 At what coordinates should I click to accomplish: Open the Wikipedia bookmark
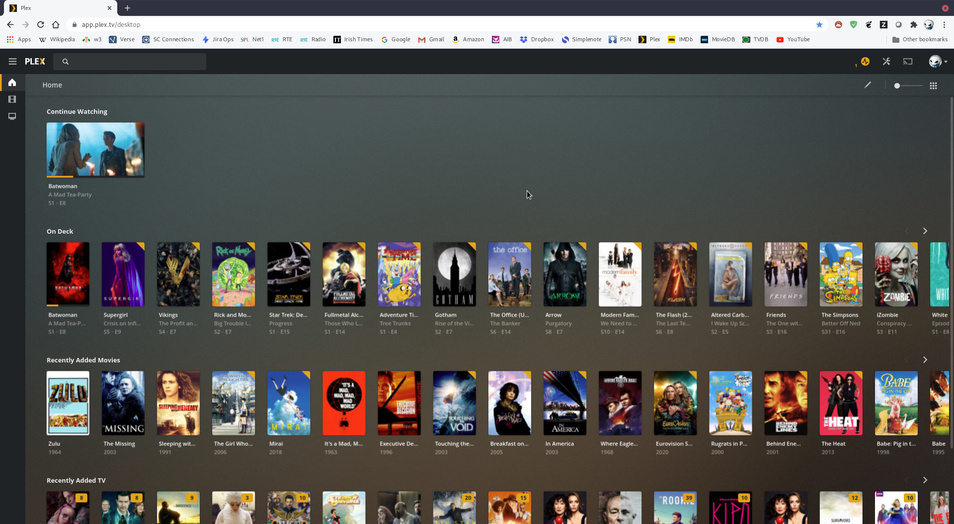[57, 39]
